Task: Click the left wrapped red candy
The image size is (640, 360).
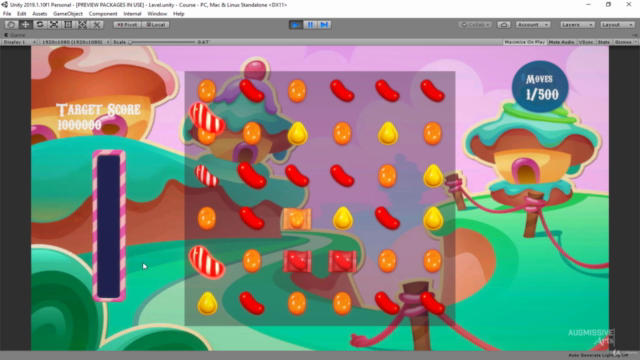Action: click(x=297, y=262)
